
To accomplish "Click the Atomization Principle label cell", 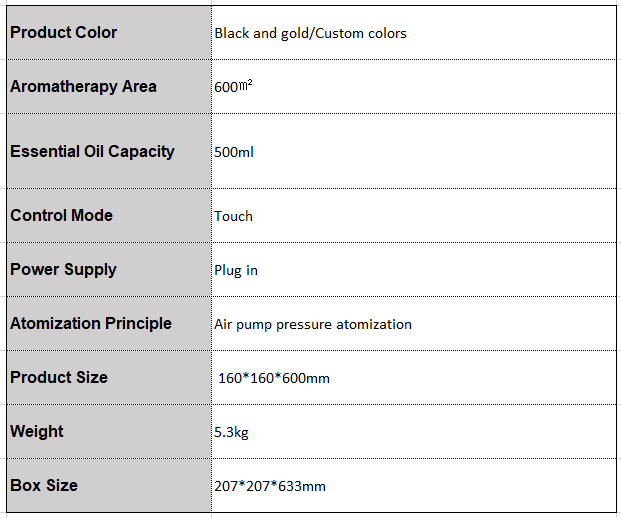I will [x=109, y=323].
